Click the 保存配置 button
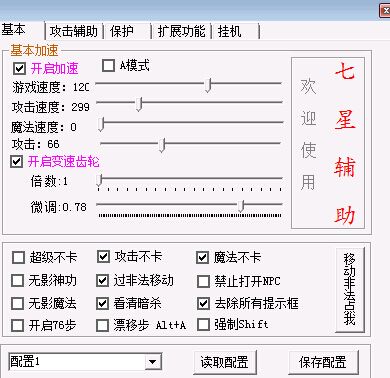The width and height of the screenshot is (390, 378). tap(323, 362)
